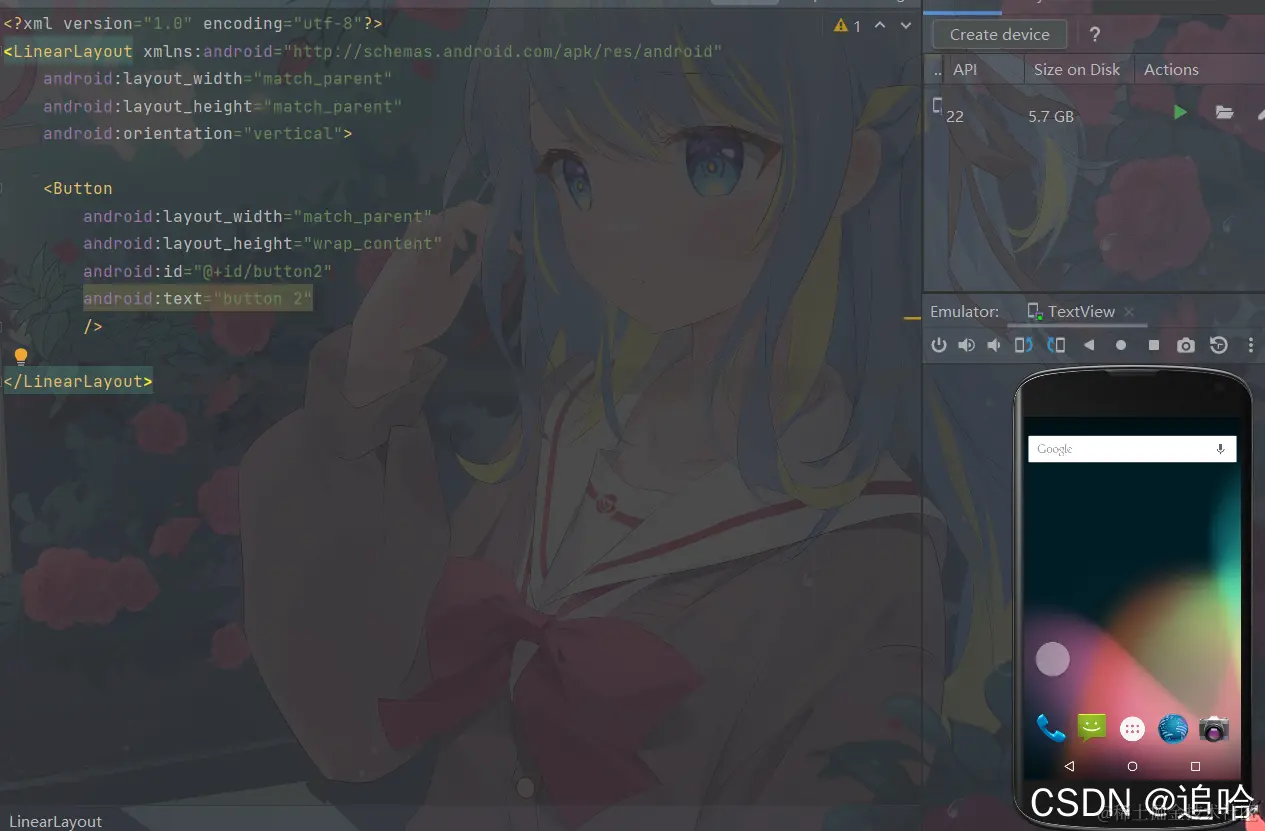This screenshot has width=1265, height=831.
Task: Select the LinearLayout breadcrumb in status bar
Action: pyautogui.click(x=55, y=820)
